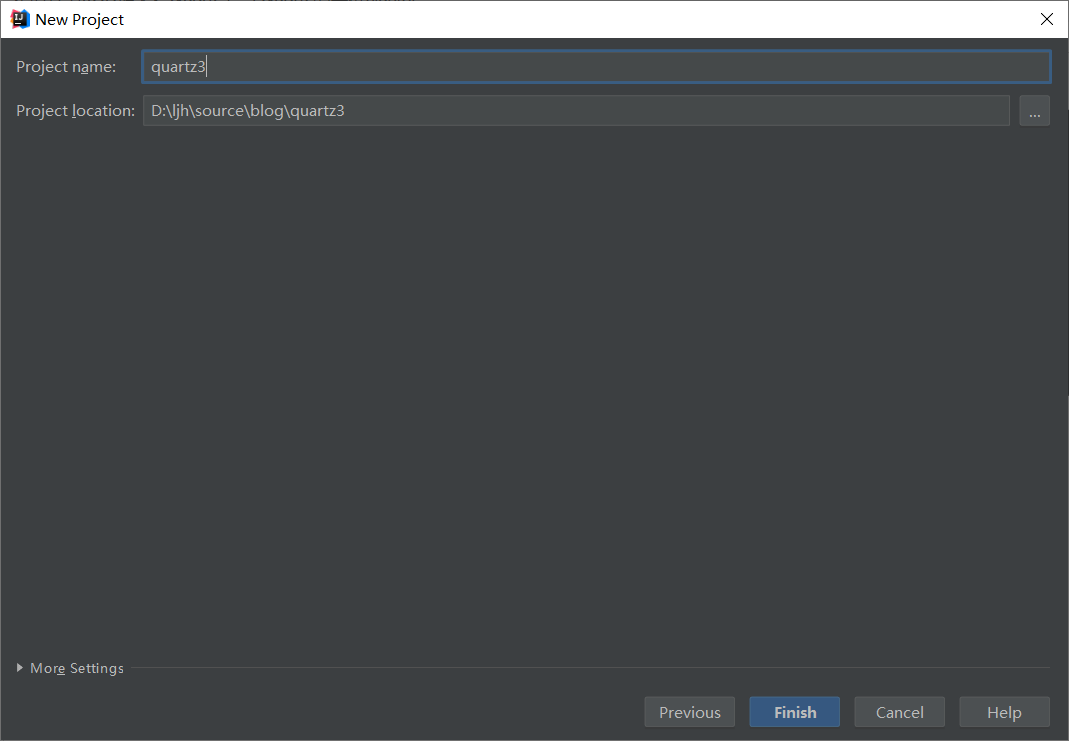Screen dimensions: 1069x741
Task: Open the More Settings disclosure triangle
Action: [17, 668]
